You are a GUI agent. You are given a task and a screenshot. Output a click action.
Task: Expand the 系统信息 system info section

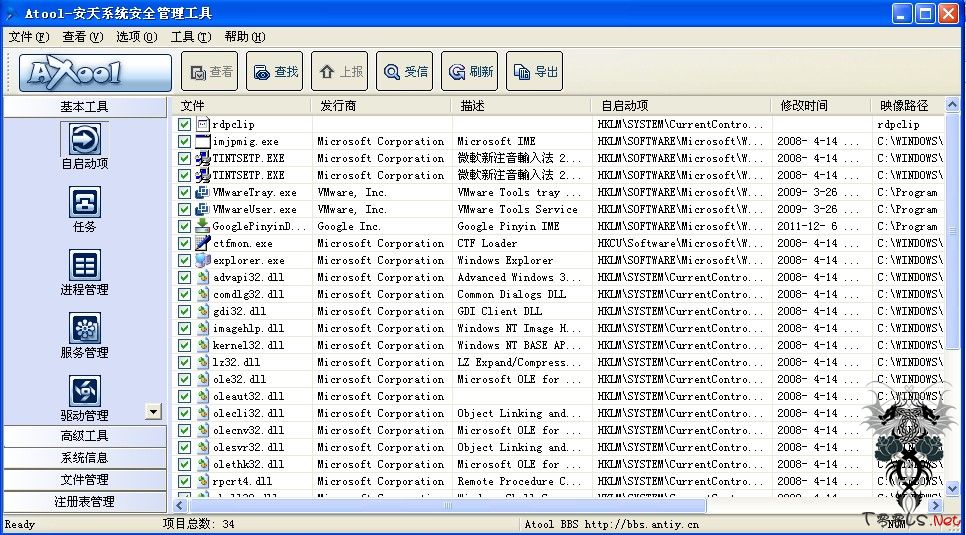[x=84, y=458]
